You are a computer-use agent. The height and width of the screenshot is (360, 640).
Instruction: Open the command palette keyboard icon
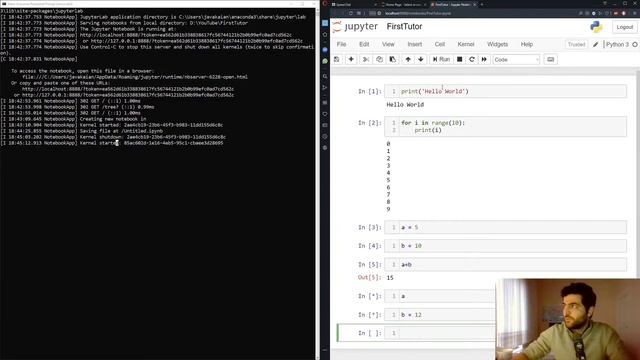(x=551, y=60)
